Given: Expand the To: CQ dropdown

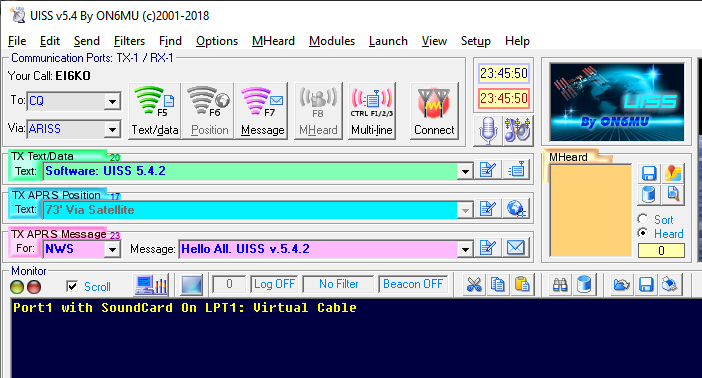Looking at the screenshot, I should (x=112, y=102).
